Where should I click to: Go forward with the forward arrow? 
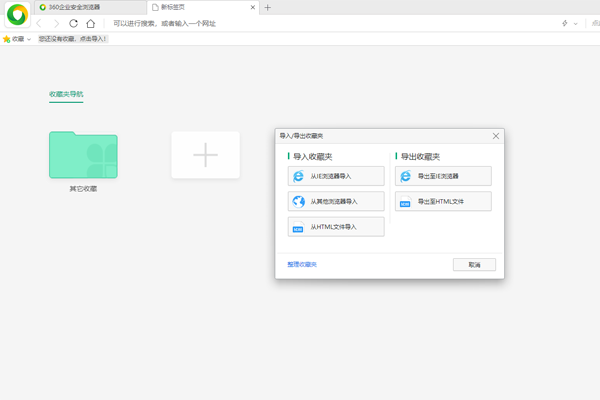[56, 24]
